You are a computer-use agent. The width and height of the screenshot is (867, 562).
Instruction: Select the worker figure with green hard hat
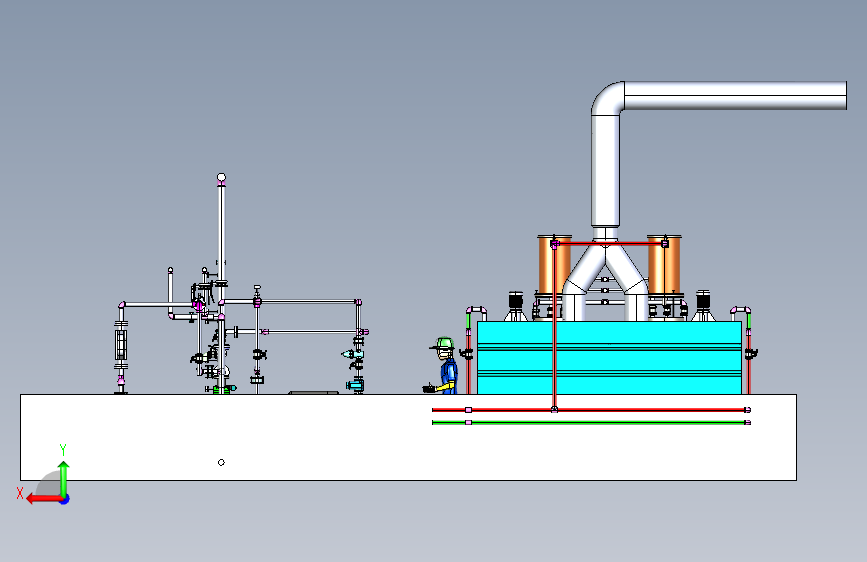coord(443,366)
